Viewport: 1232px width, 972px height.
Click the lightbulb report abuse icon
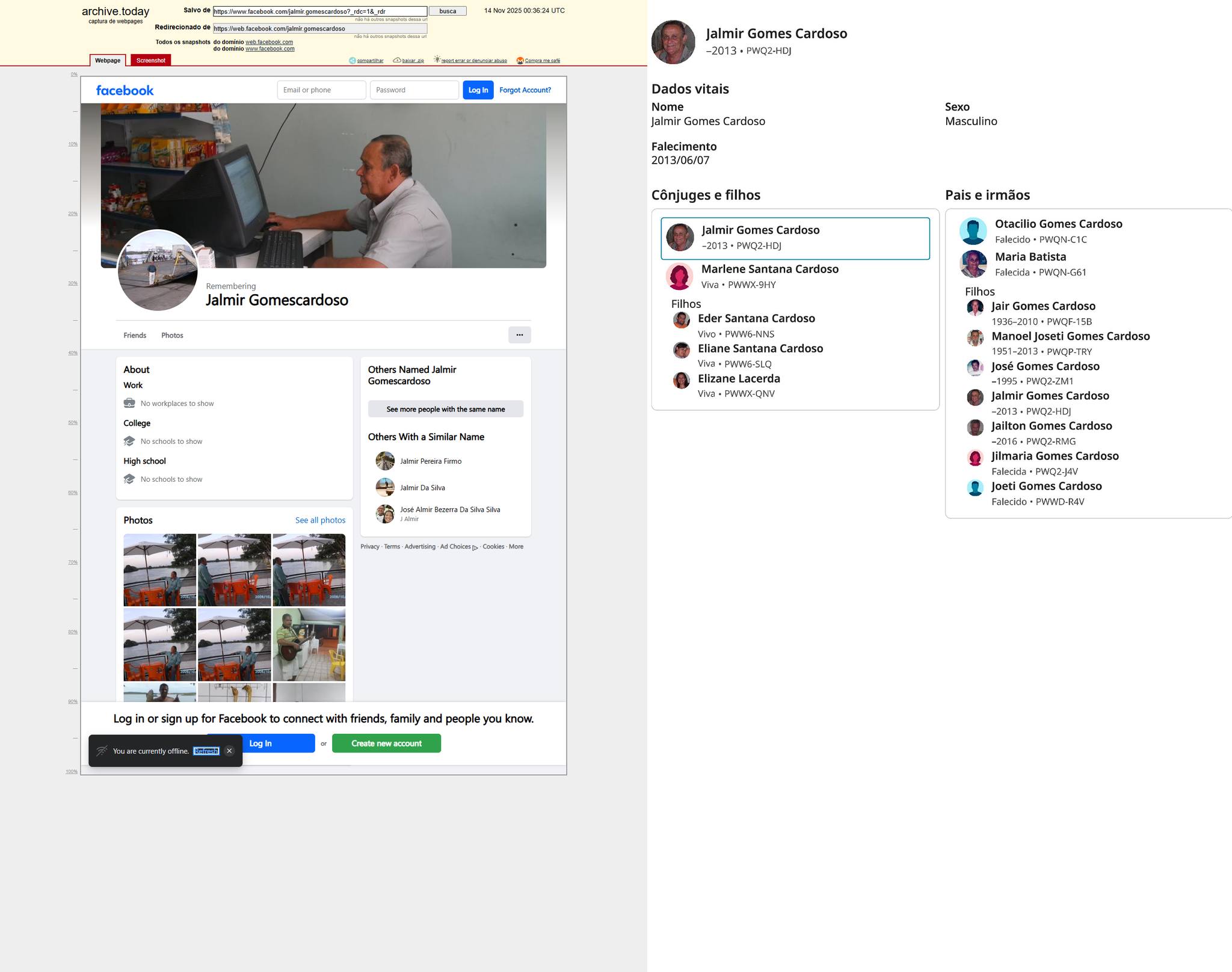(x=437, y=60)
